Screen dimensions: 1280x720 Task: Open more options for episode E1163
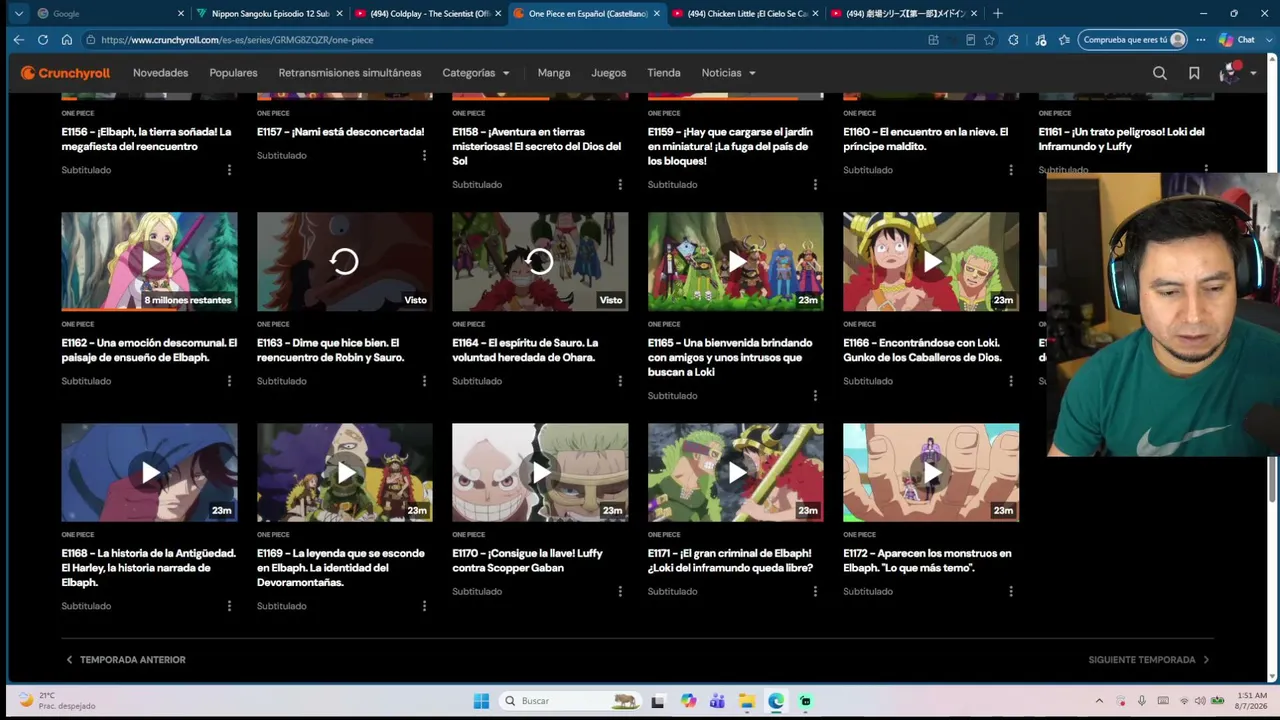(x=424, y=381)
